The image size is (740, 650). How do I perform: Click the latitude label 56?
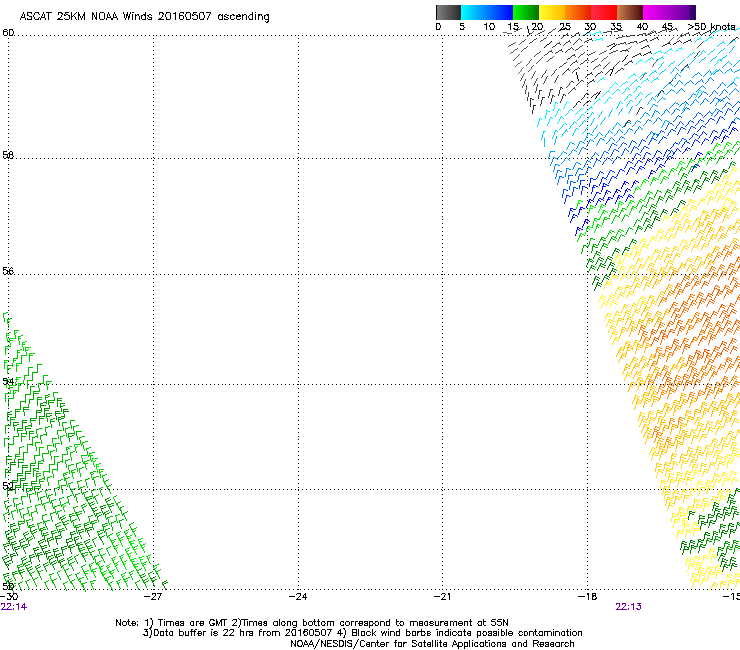pos(8,271)
